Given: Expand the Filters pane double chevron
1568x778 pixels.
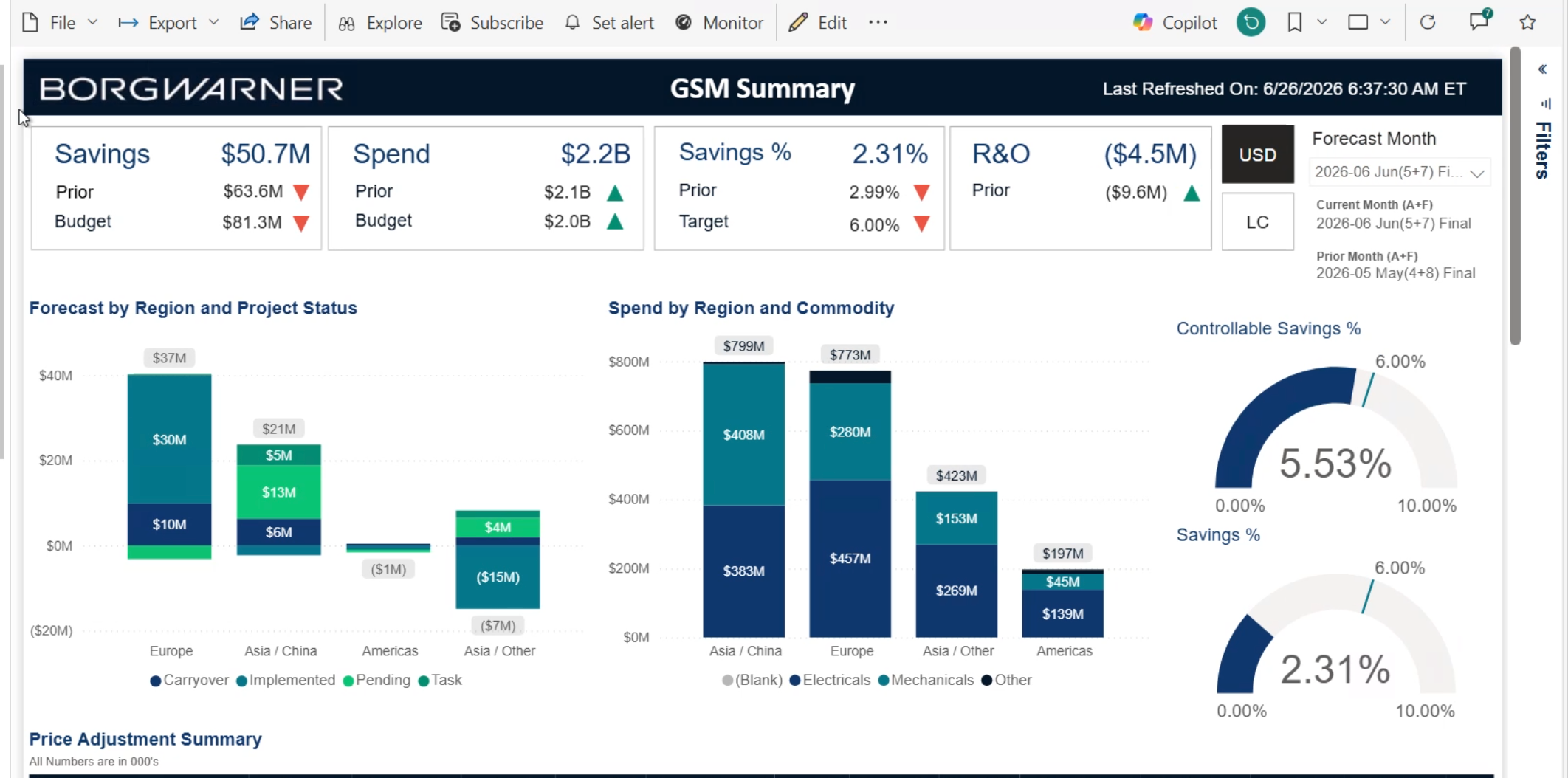Looking at the screenshot, I should [1542, 69].
